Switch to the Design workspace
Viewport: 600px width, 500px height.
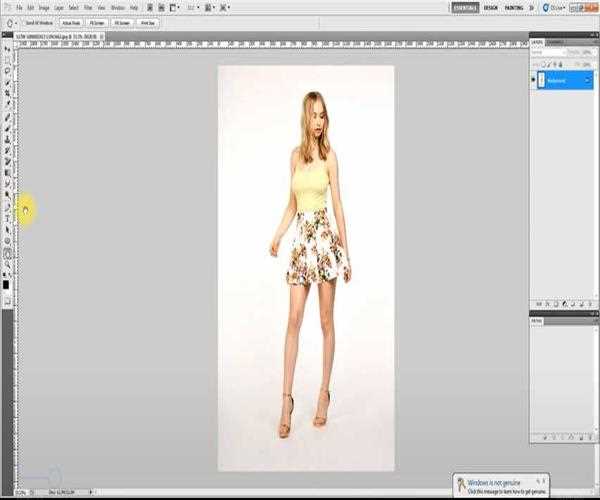click(490, 7)
